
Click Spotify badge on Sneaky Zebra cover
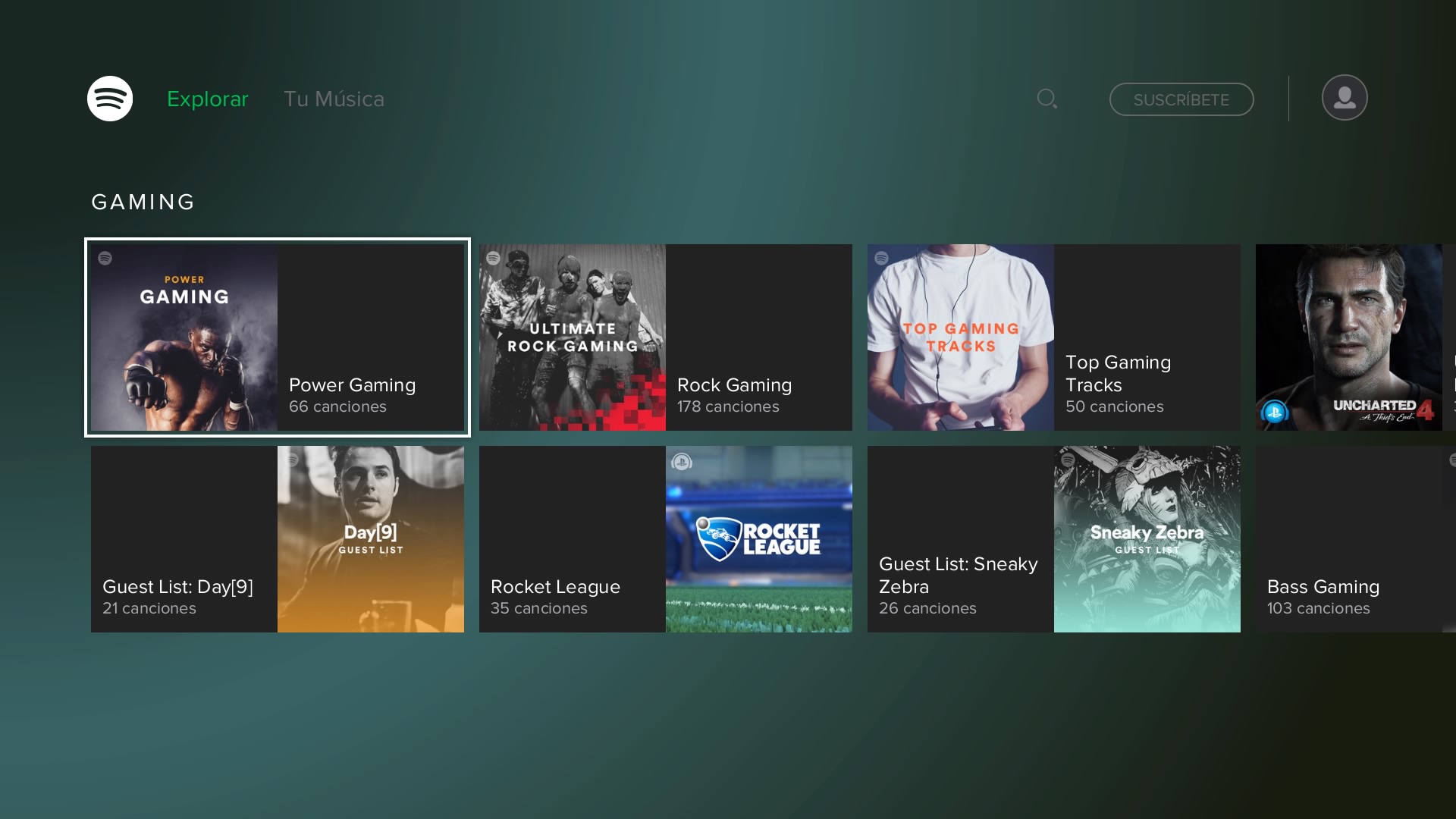(1068, 460)
